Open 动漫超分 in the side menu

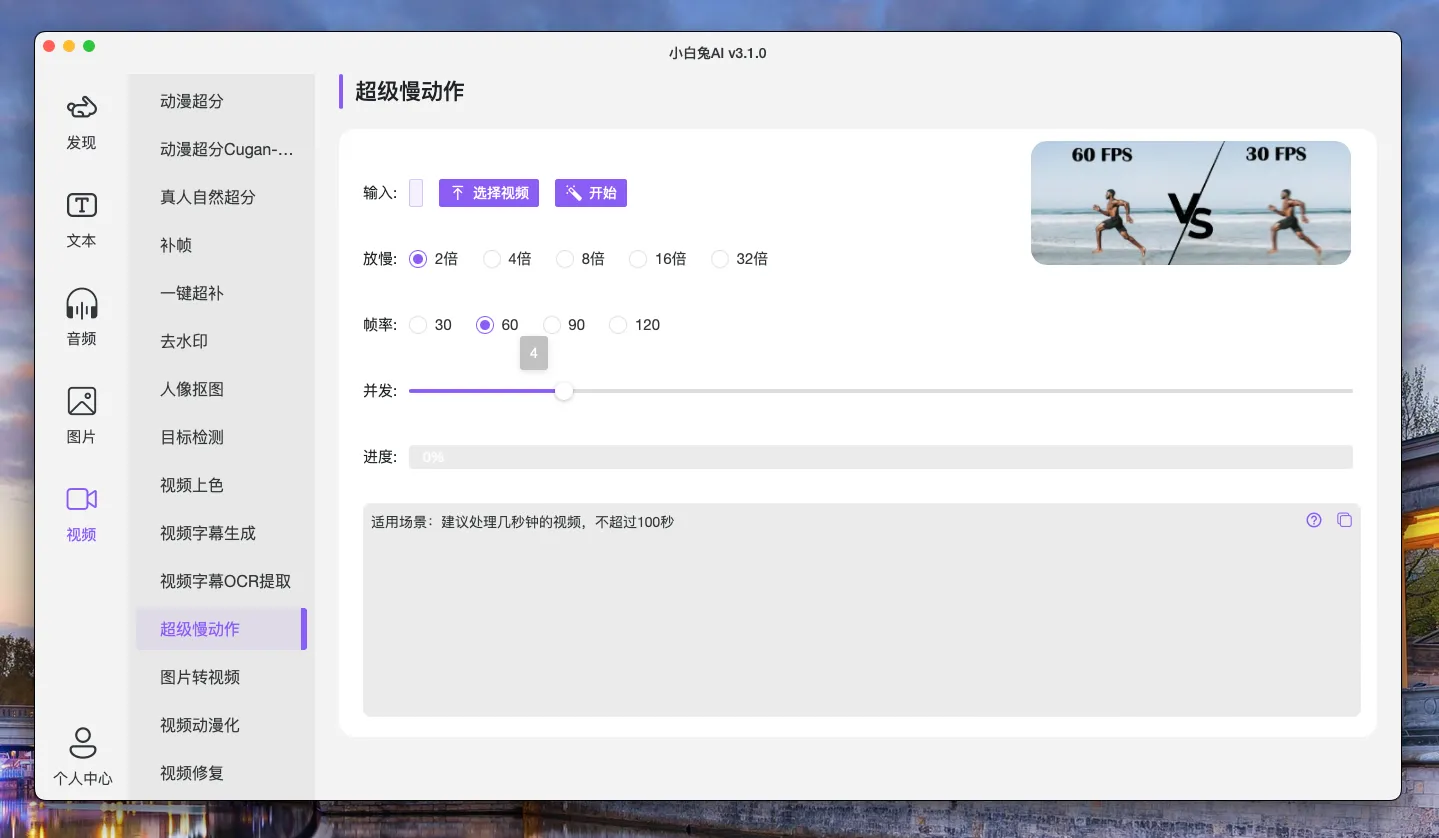pos(221,101)
